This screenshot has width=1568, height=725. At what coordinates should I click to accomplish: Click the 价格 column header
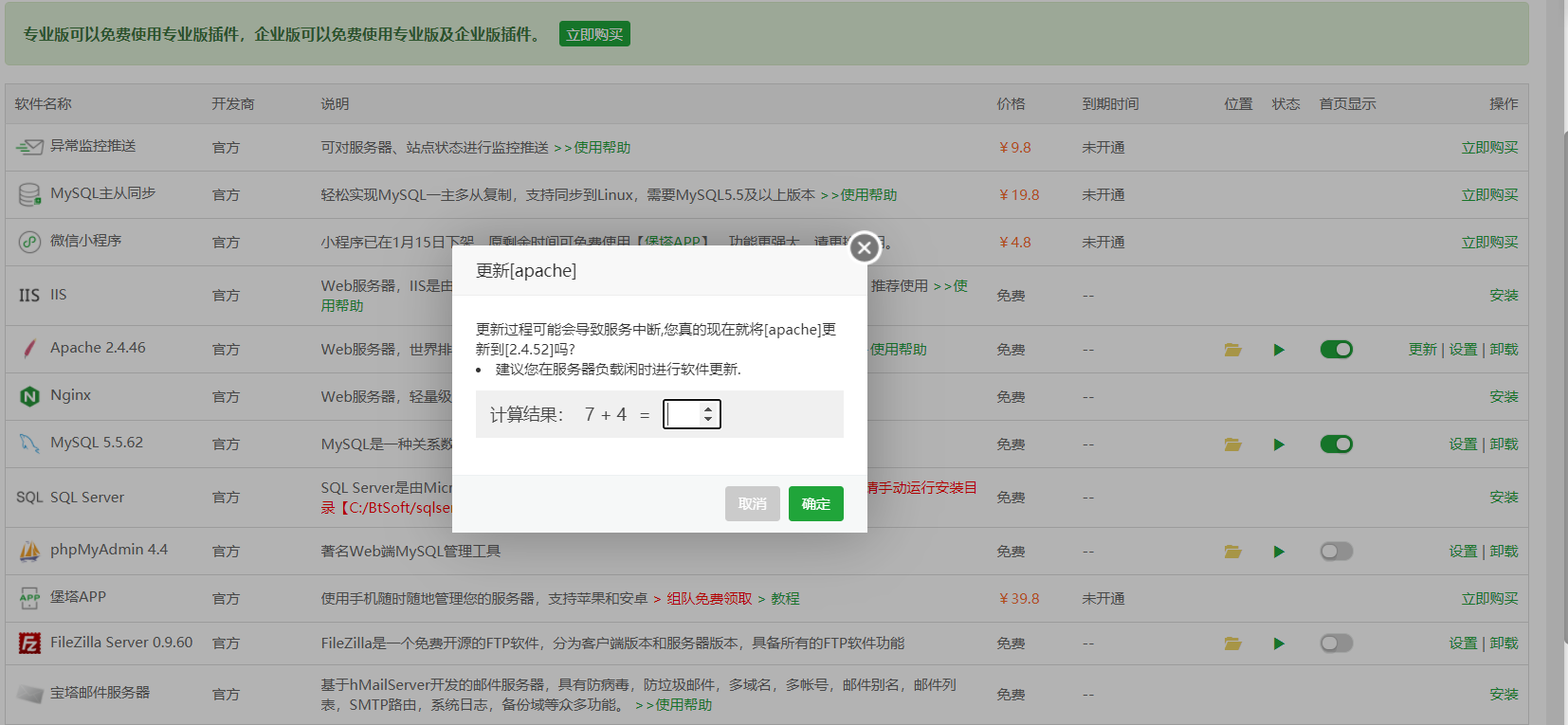[1011, 104]
